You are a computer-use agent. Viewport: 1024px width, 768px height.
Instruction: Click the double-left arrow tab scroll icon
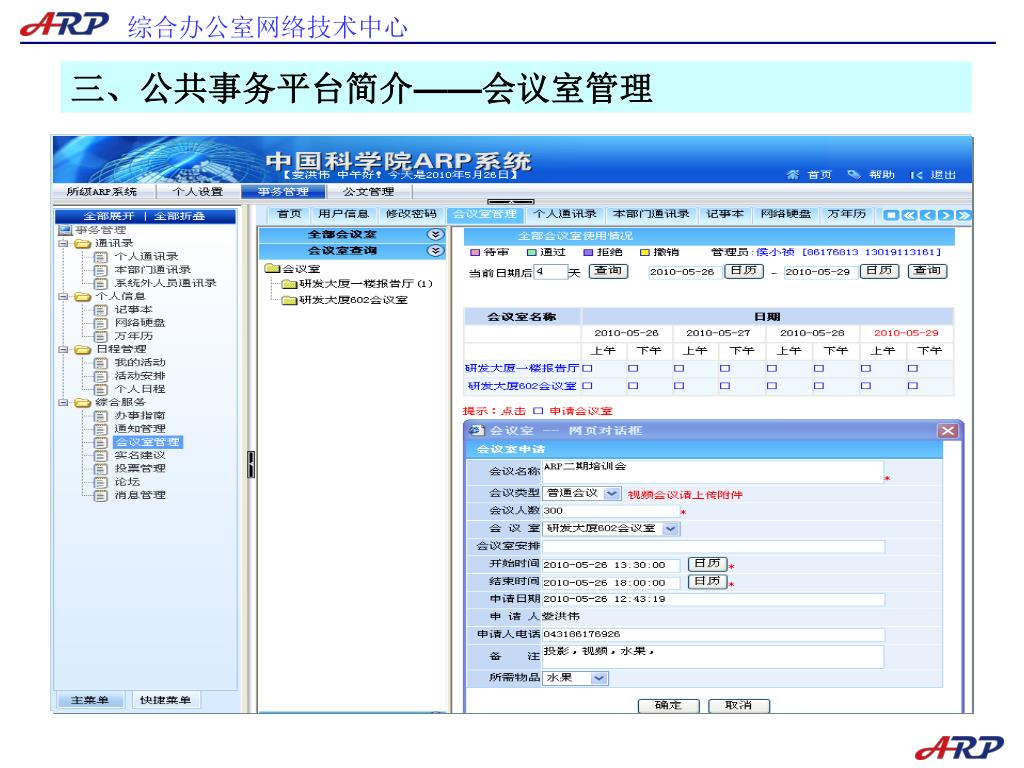(909, 215)
